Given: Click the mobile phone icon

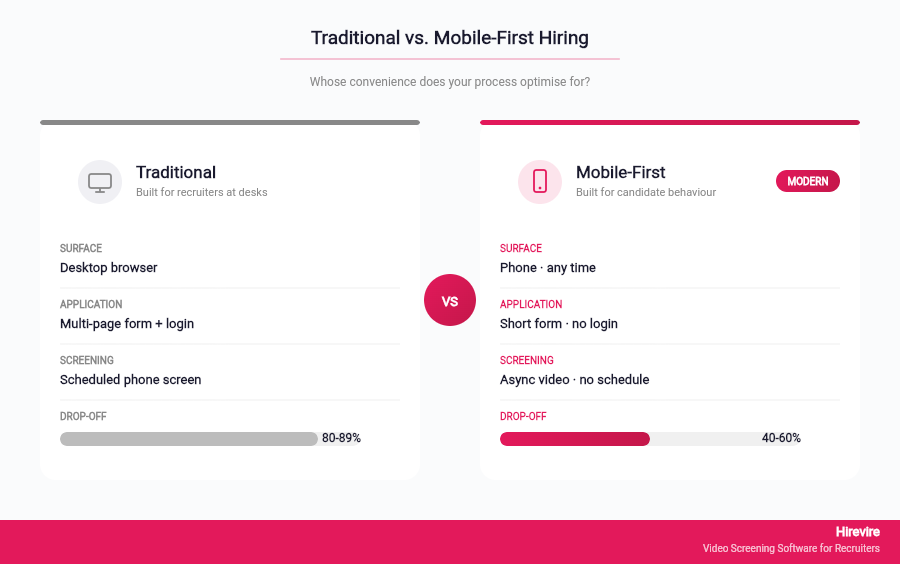Looking at the screenshot, I should (540, 182).
